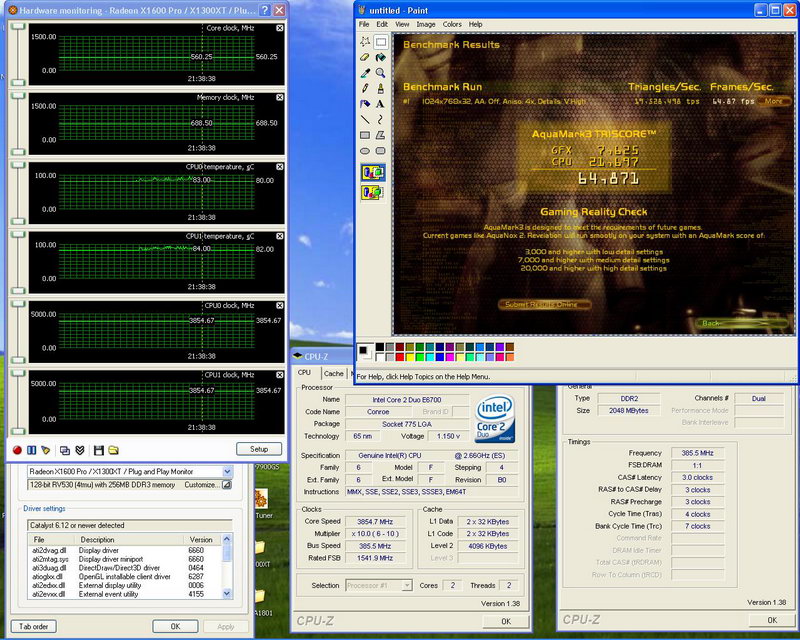Image resolution: width=800 pixels, height=640 pixels.
Task: Close the CPU0 temperature graph panel
Action: click(x=279, y=166)
